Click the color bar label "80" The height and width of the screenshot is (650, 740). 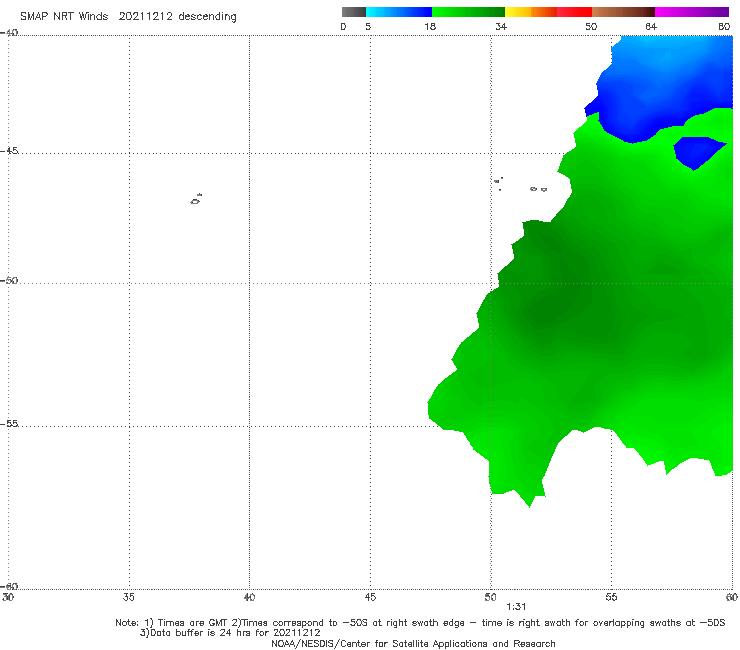pyautogui.click(x=724, y=27)
